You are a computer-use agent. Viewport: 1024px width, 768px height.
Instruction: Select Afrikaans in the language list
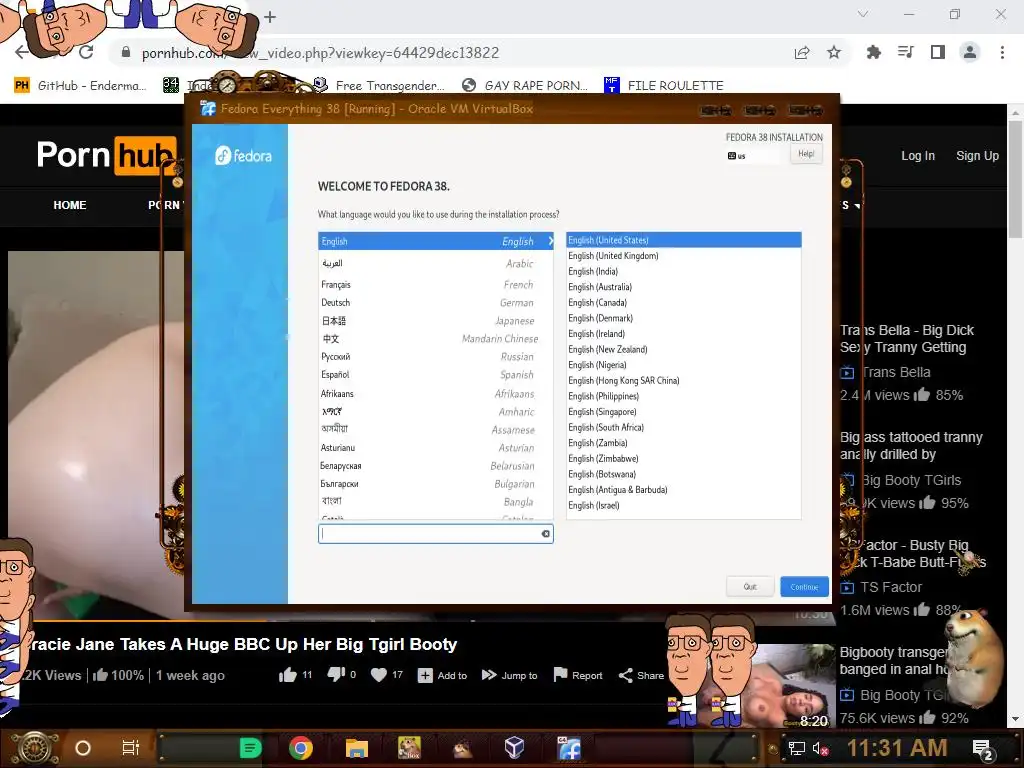pos(436,394)
